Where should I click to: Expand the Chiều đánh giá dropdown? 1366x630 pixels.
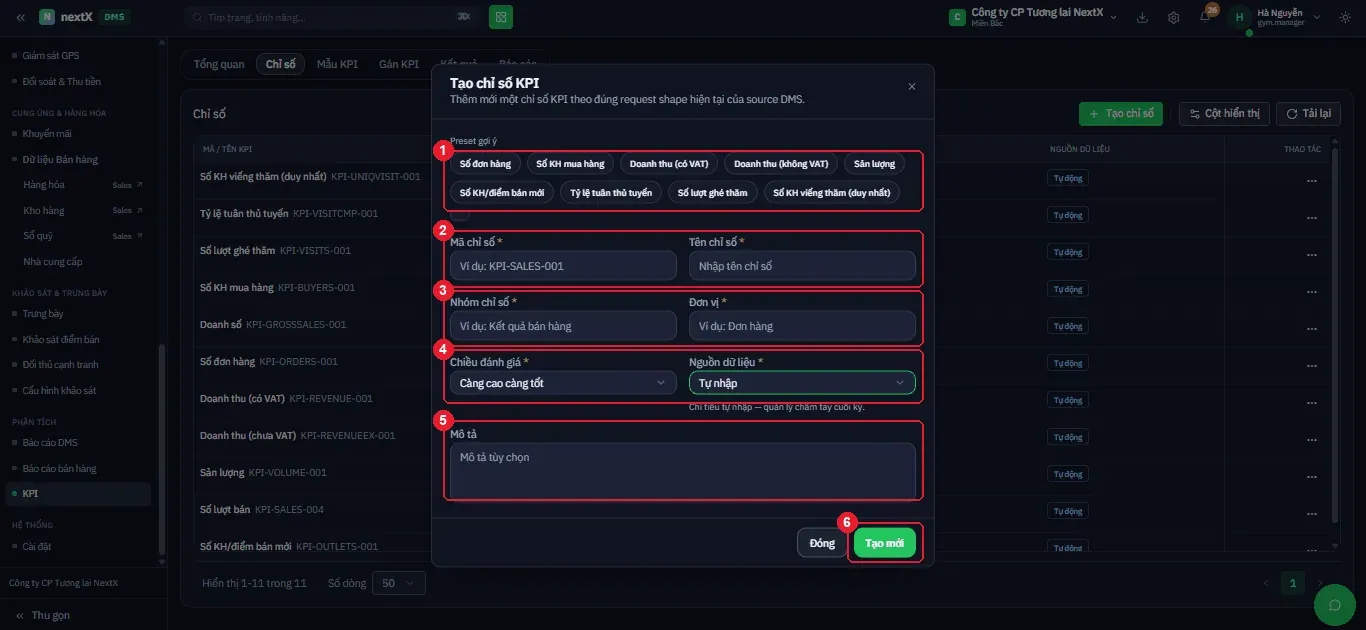[563, 383]
